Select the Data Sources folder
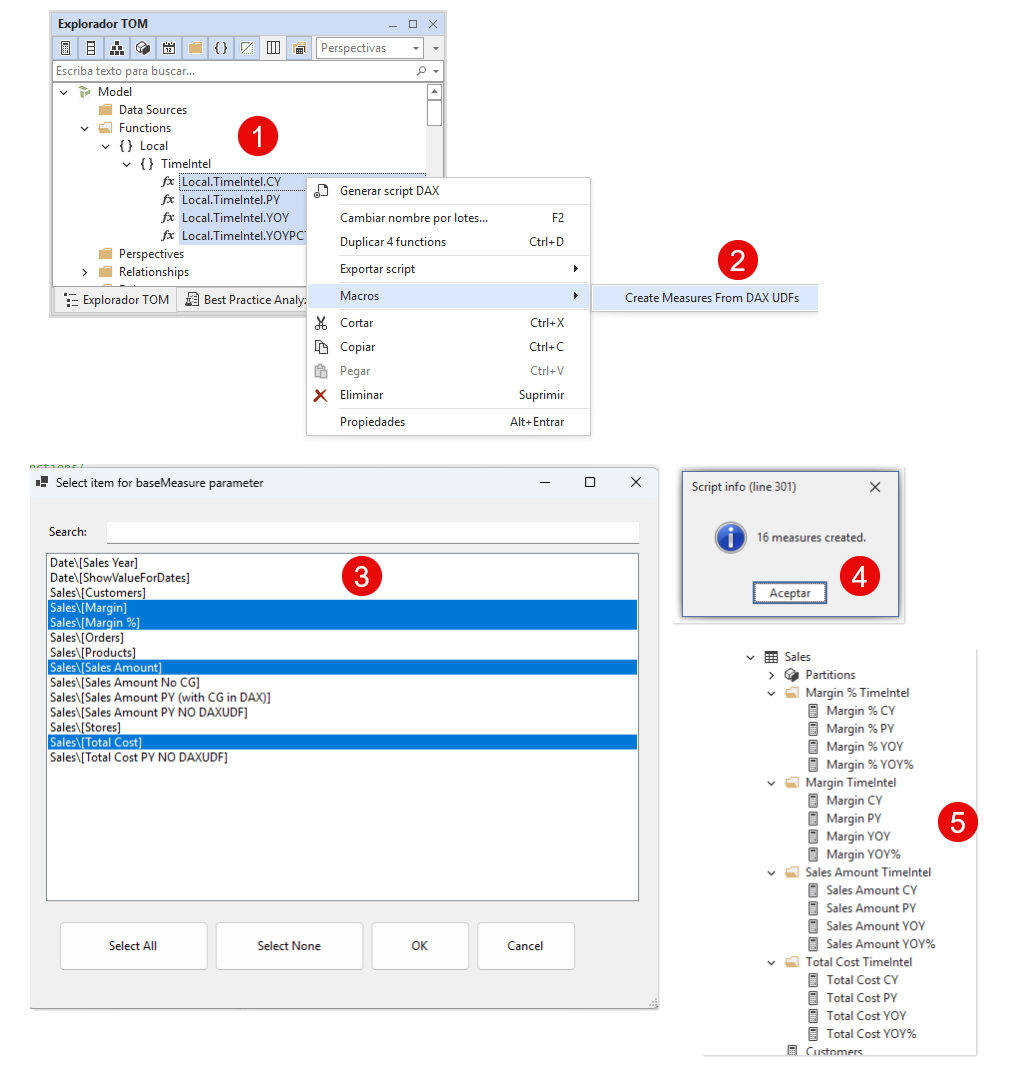1014x1074 pixels. pyautogui.click(x=153, y=110)
